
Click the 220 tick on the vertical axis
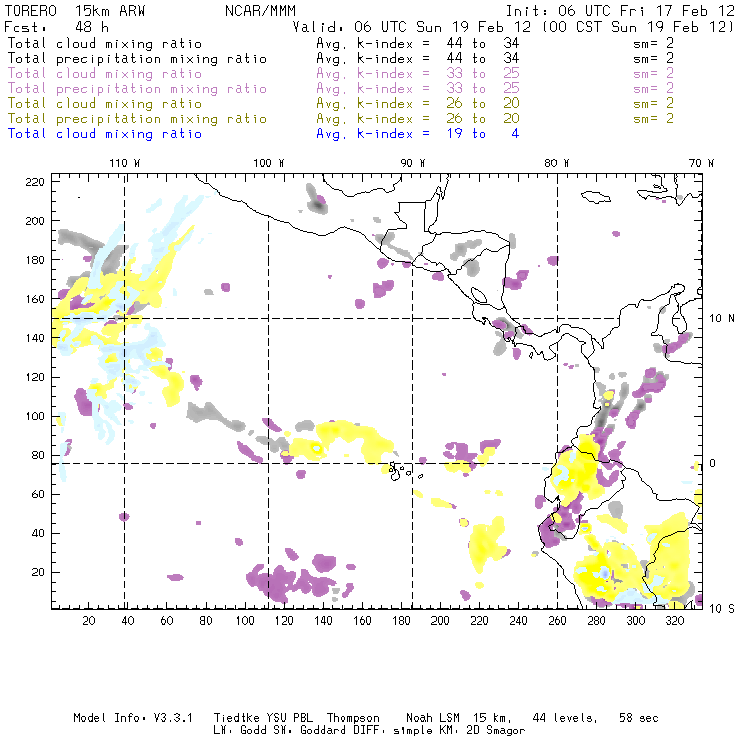pyautogui.click(x=35, y=181)
